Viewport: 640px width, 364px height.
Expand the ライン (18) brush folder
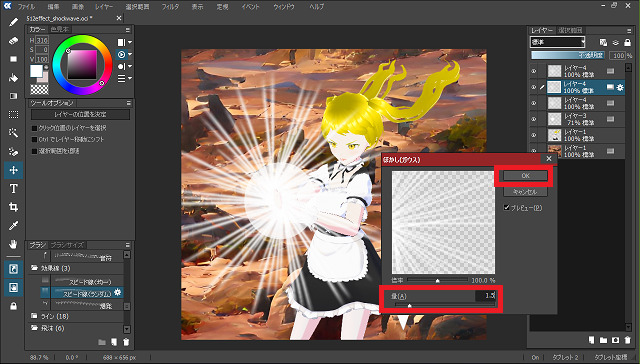coord(35,316)
